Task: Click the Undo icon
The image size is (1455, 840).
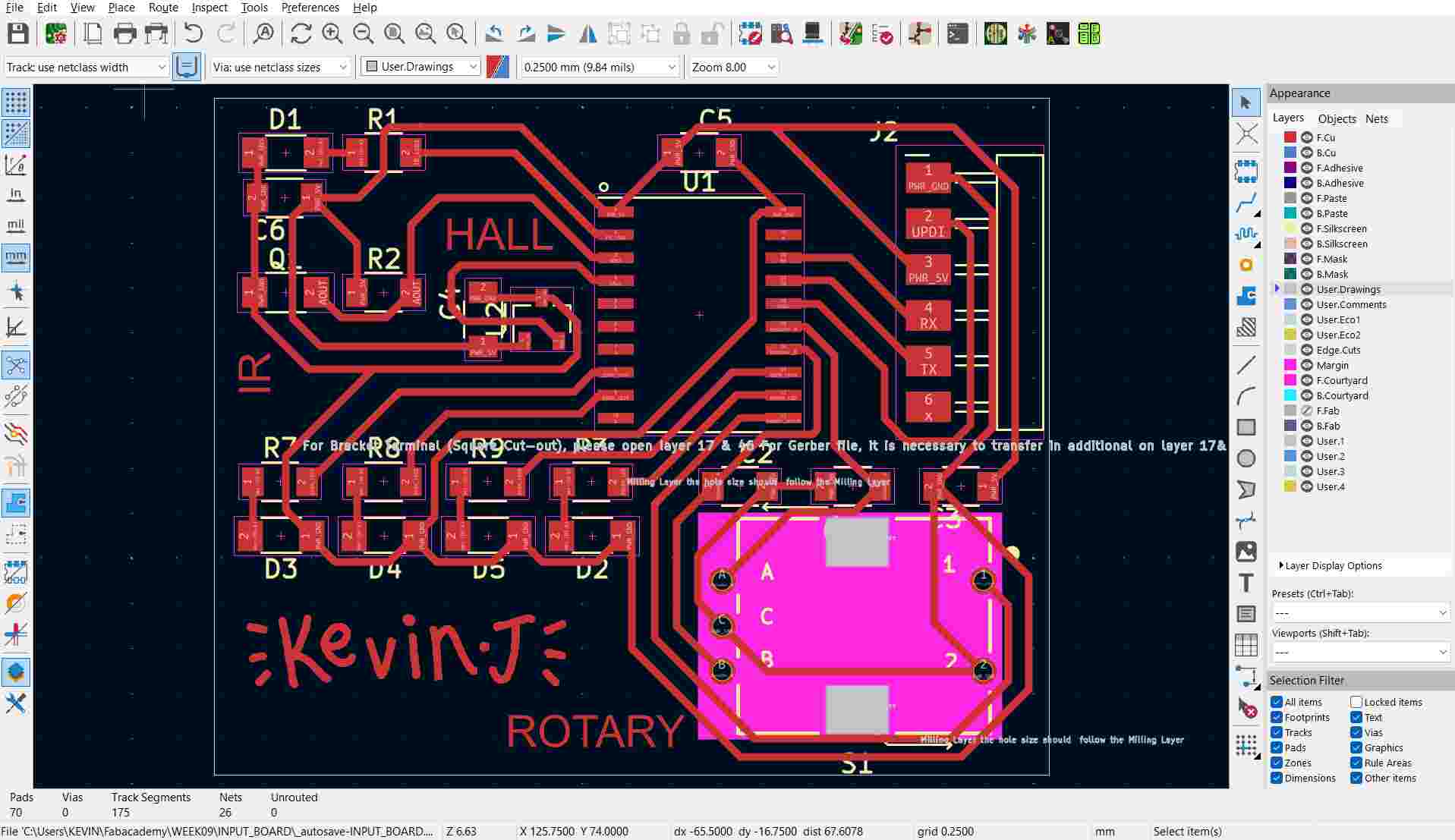Action: tap(194, 33)
